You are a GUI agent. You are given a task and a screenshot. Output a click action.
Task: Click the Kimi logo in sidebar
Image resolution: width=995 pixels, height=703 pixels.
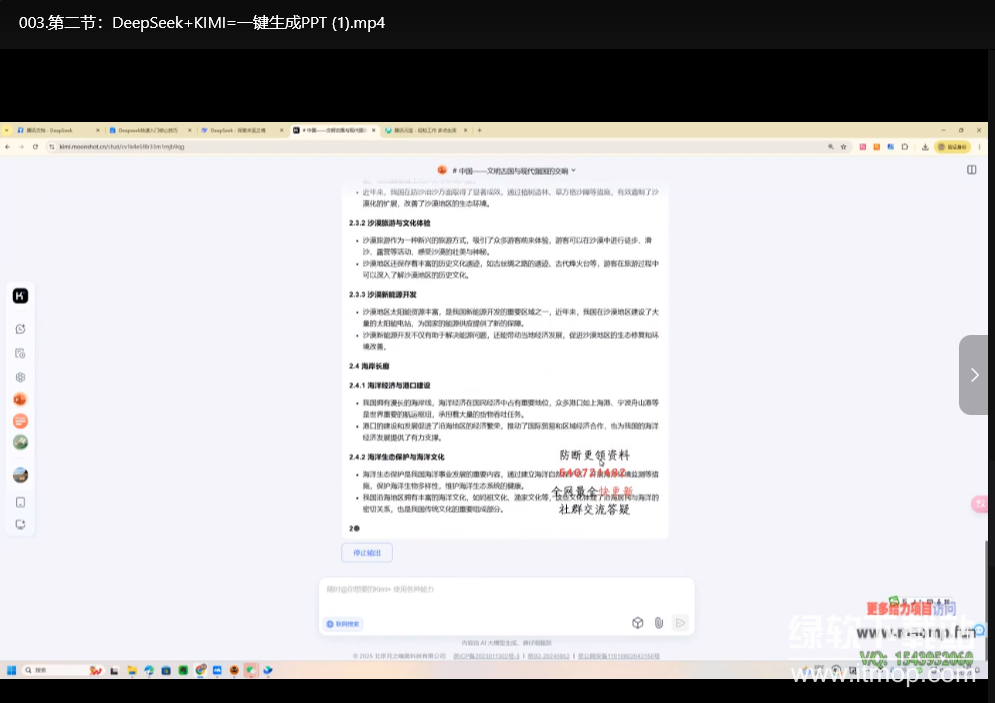point(20,296)
